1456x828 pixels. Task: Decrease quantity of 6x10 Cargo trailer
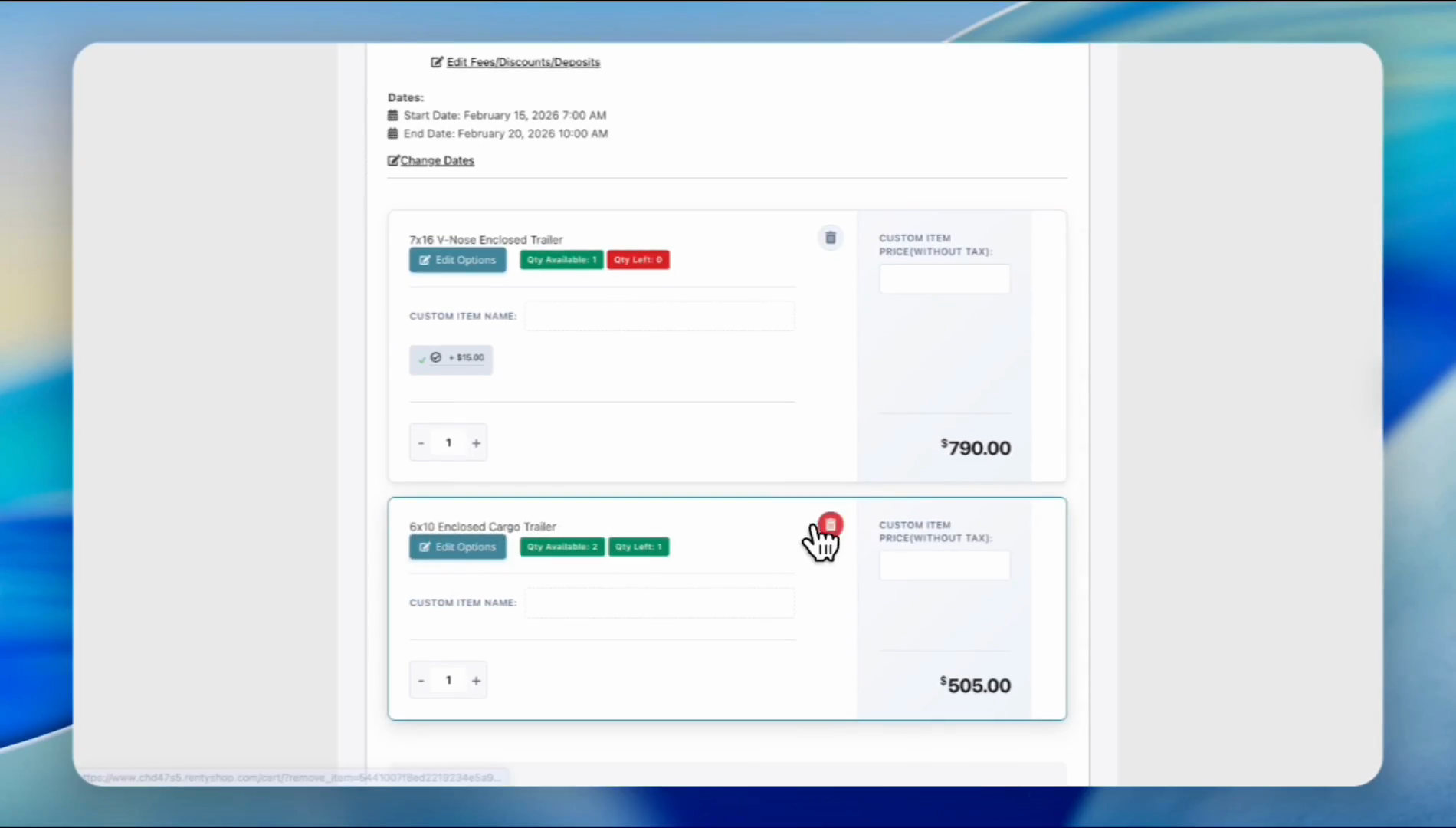point(421,681)
